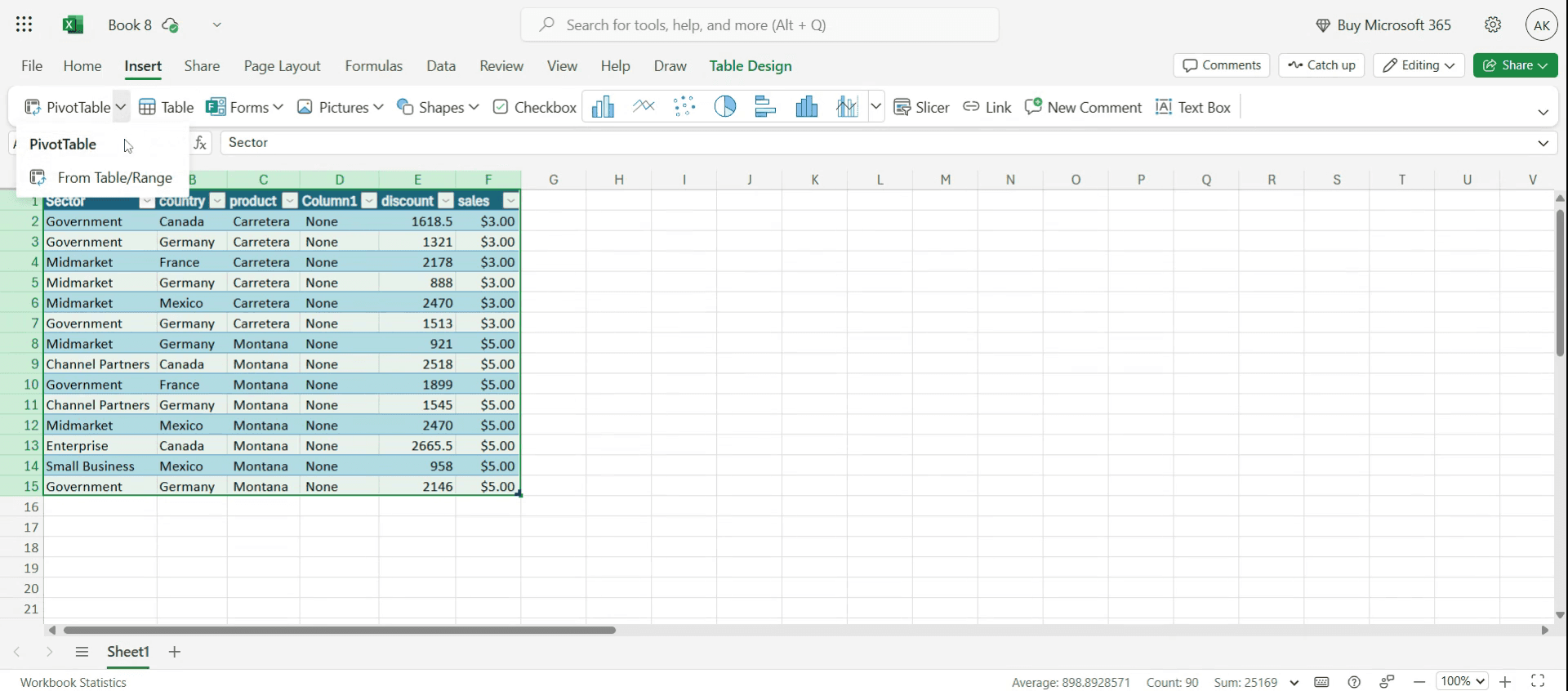Click the help question mark status icon
1568x691 pixels.
coord(1354,682)
